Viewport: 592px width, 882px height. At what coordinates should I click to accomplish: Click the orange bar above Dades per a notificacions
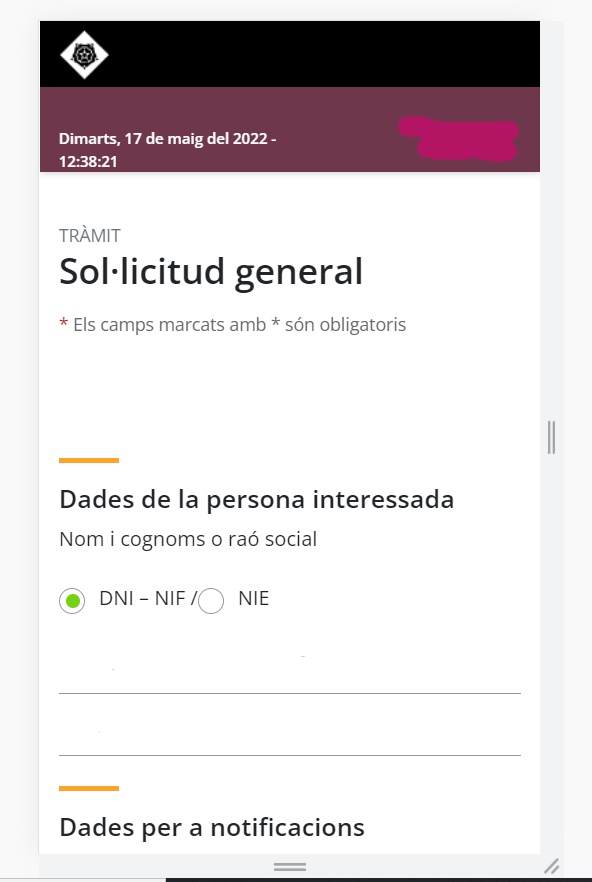(x=89, y=789)
